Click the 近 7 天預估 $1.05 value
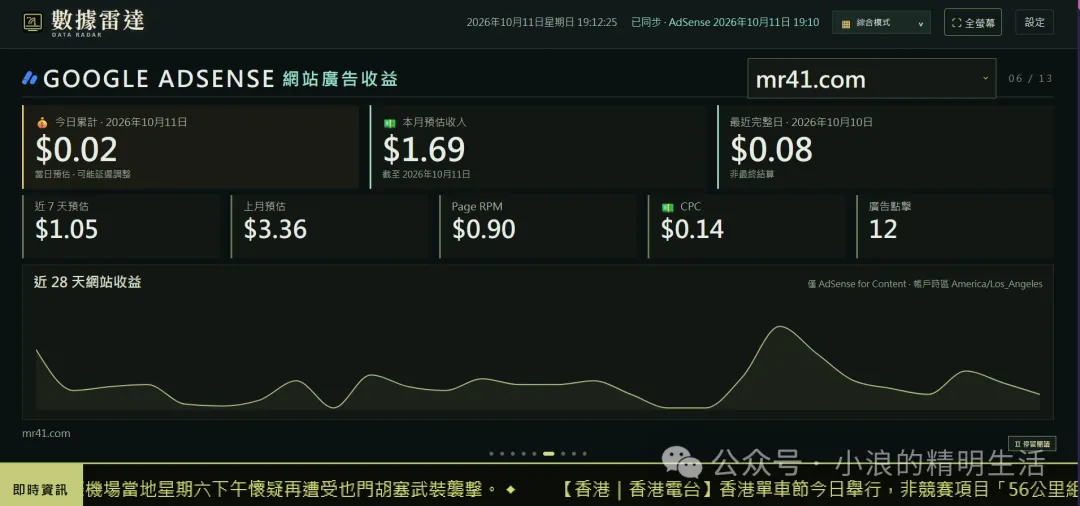Screen dimensions: 1080x506 (67, 229)
